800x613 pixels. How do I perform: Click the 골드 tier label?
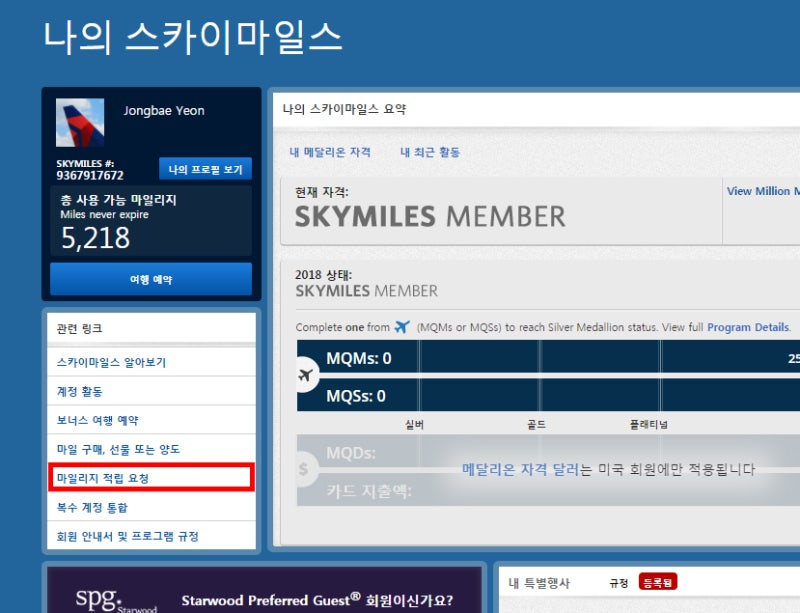(x=536, y=425)
